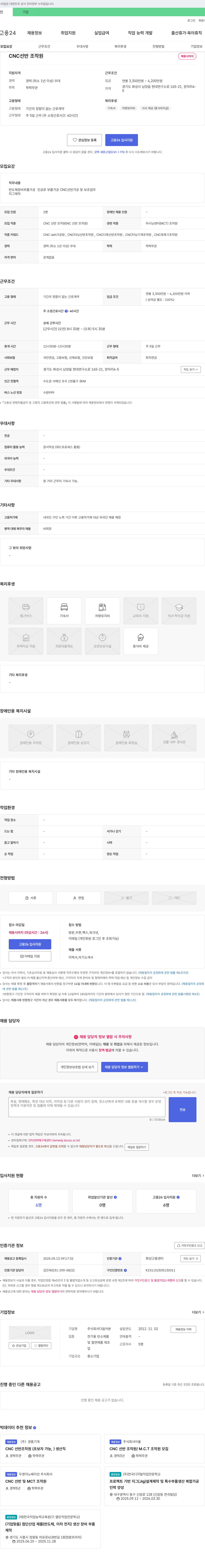
Task: Open the 채용정보 main menu
Action: (35, 33)
